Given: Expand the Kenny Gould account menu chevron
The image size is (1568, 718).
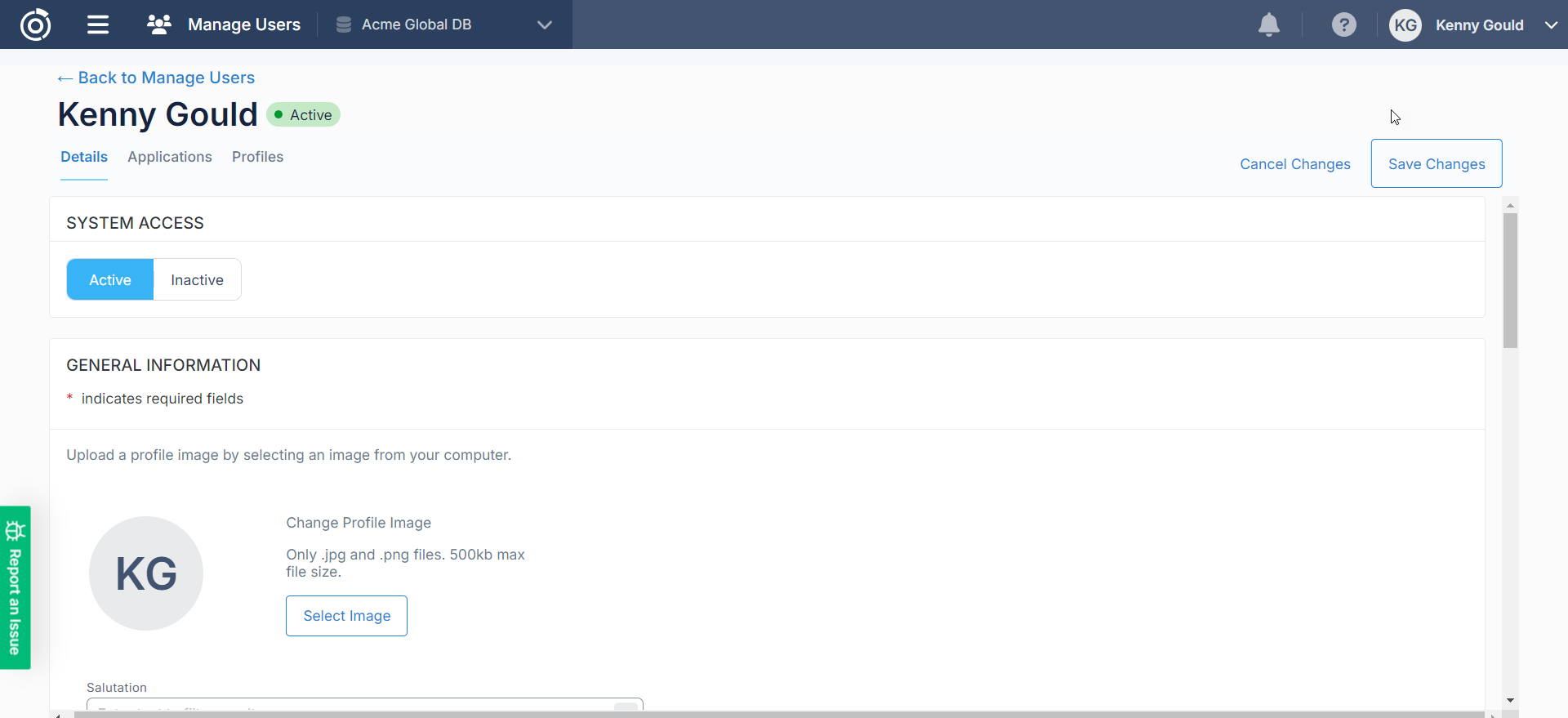Looking at the screenshot, I should tap(1551, 25).
